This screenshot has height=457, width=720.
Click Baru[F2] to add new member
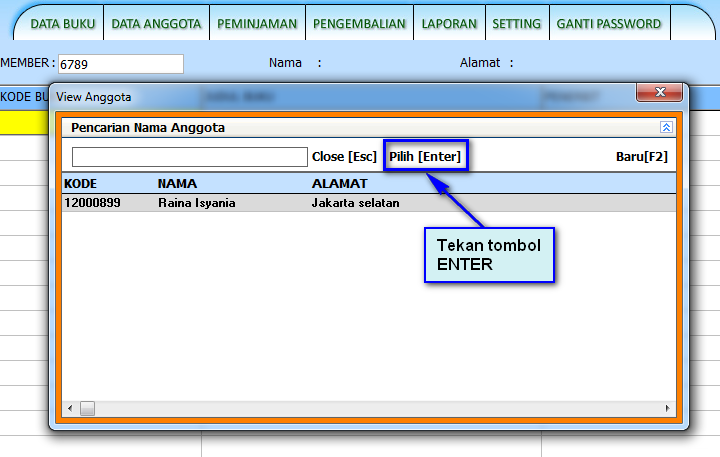(641, 157)
